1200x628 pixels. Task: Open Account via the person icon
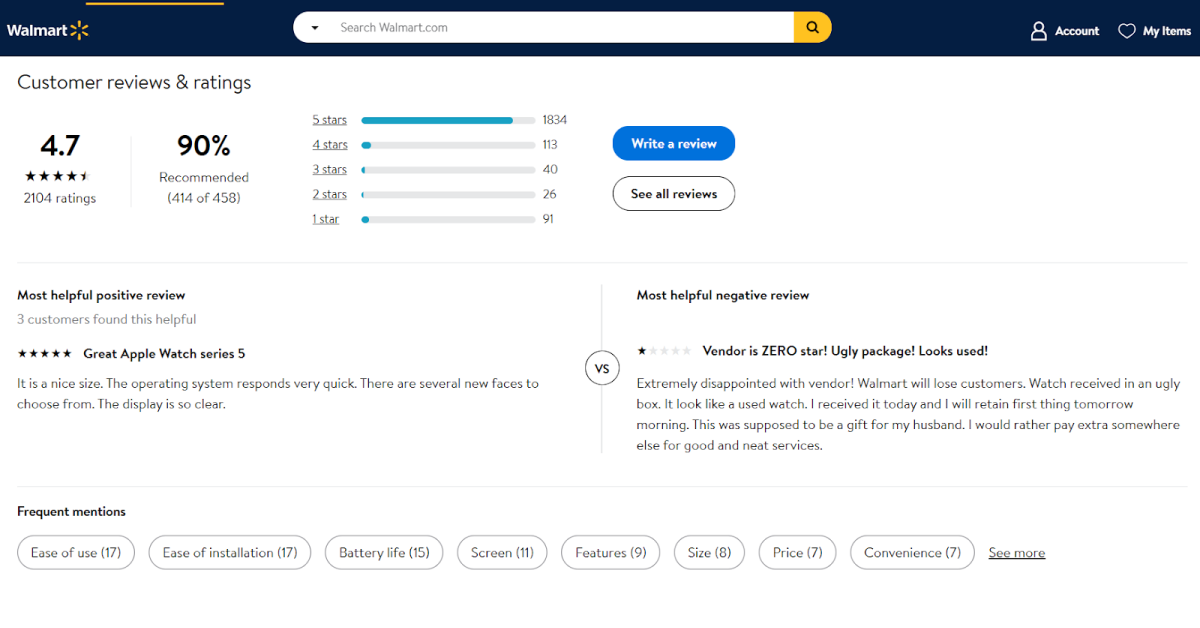pos(1037,30)
